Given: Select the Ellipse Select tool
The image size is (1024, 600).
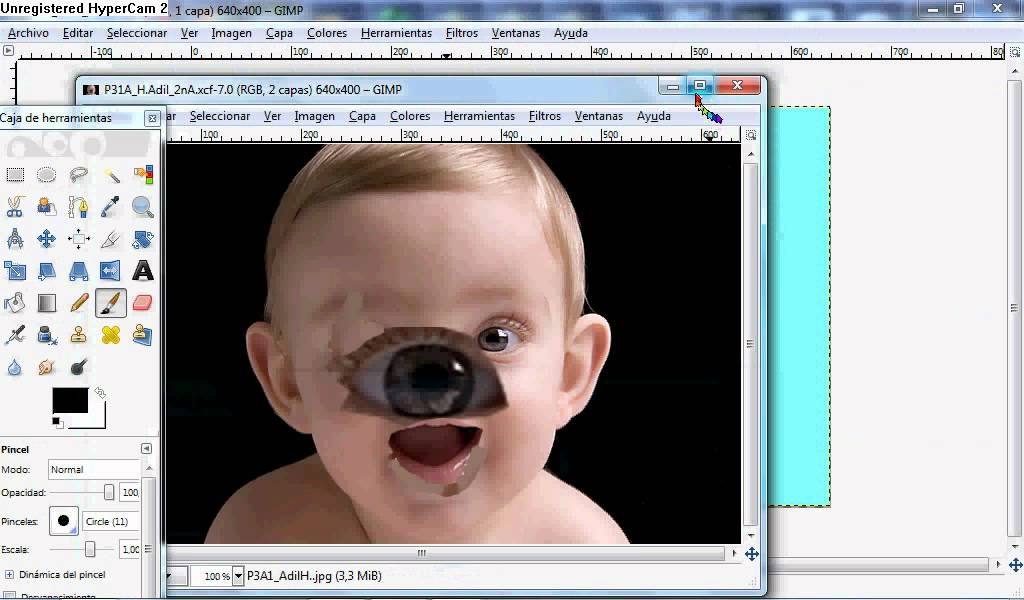Looking at the screenshot, I should 46,175.
